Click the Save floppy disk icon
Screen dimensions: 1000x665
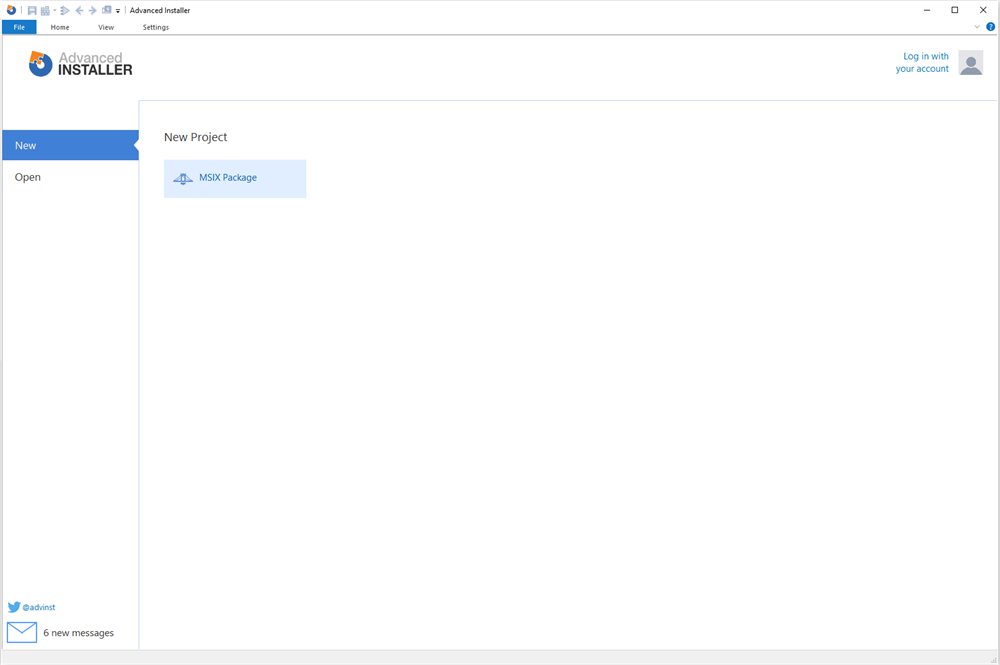point(32,10)
